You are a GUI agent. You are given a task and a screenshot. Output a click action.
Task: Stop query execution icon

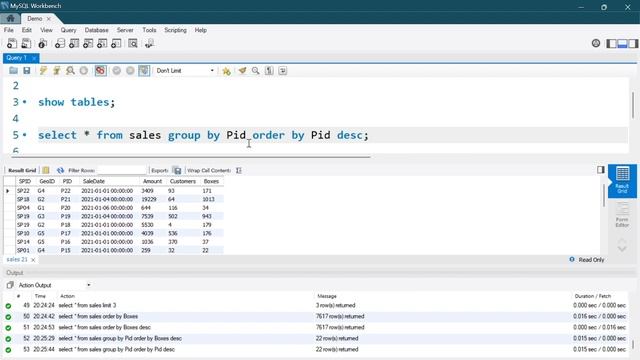pos(84,71)
